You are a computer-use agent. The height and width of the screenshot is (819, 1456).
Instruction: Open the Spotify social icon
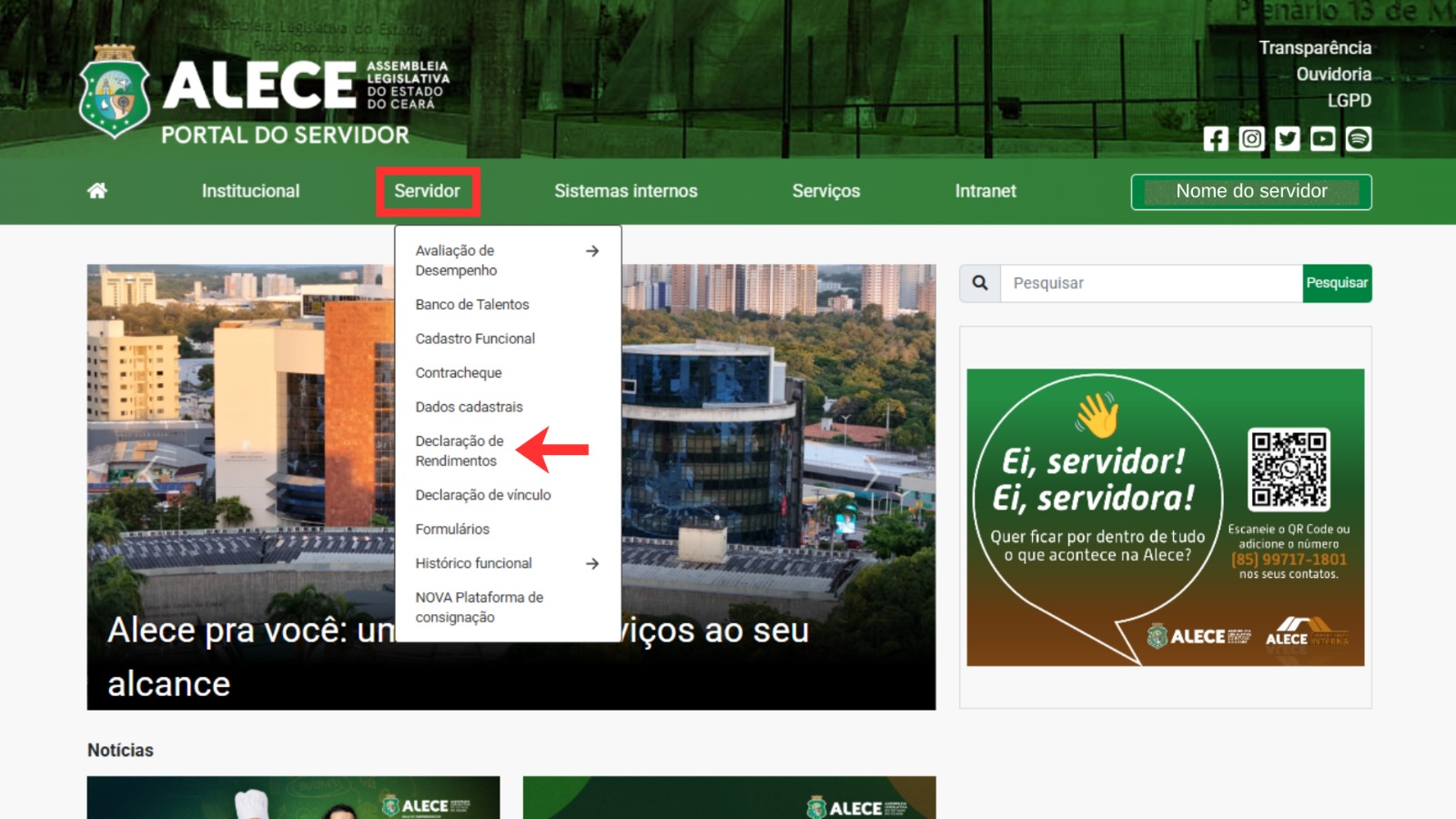pyautogui.click(x=1358, y=138)
